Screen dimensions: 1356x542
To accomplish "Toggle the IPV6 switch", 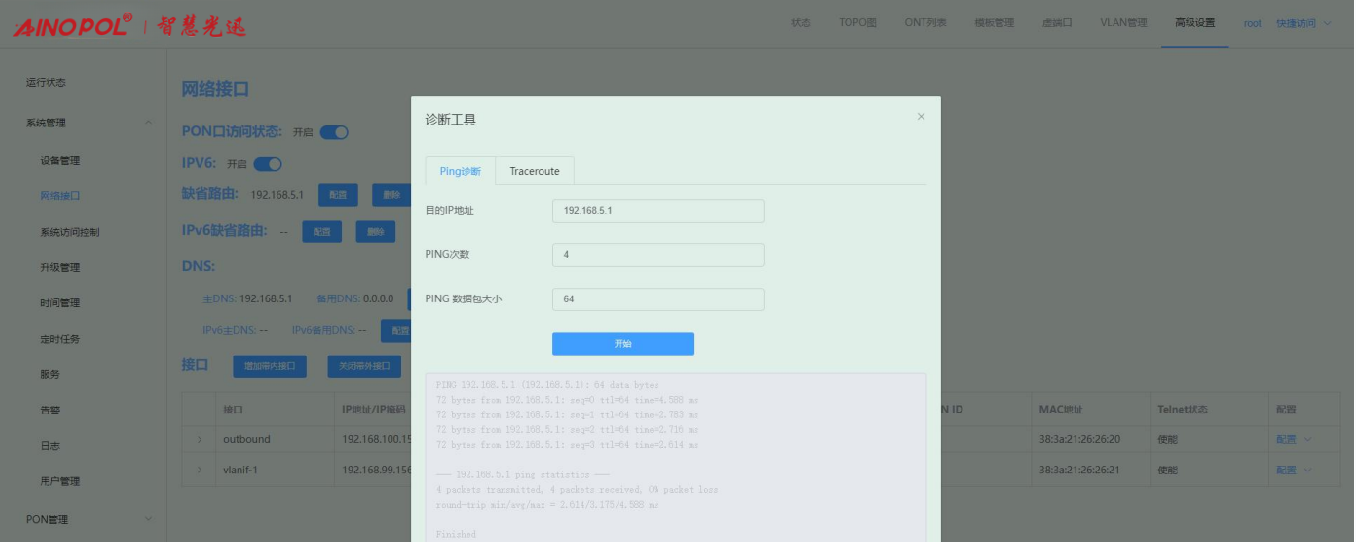I will pos(267,164).
